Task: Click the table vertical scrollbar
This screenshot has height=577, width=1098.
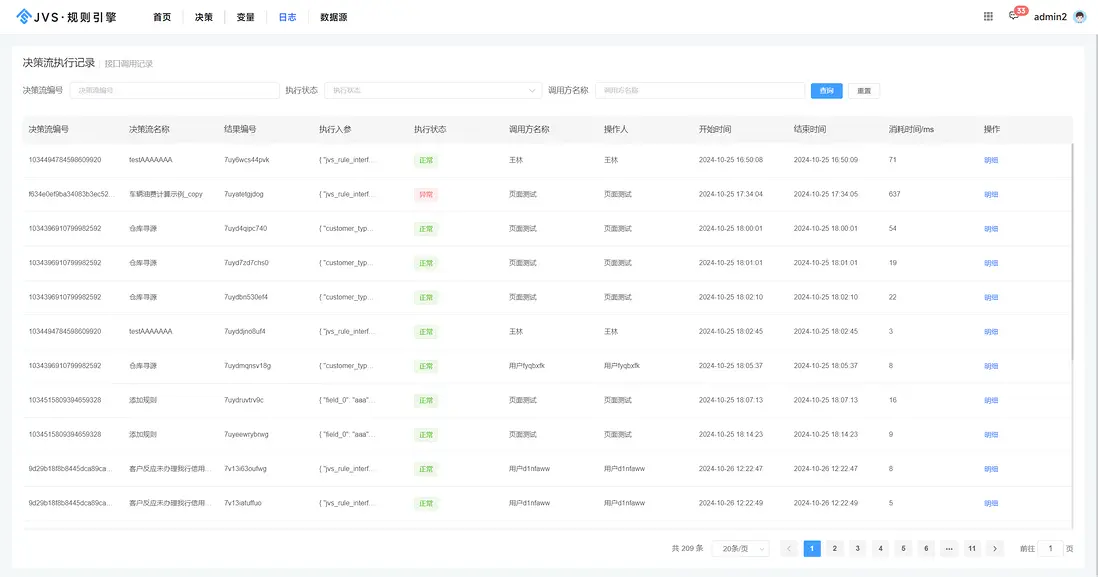Action: pos(1071,252)
